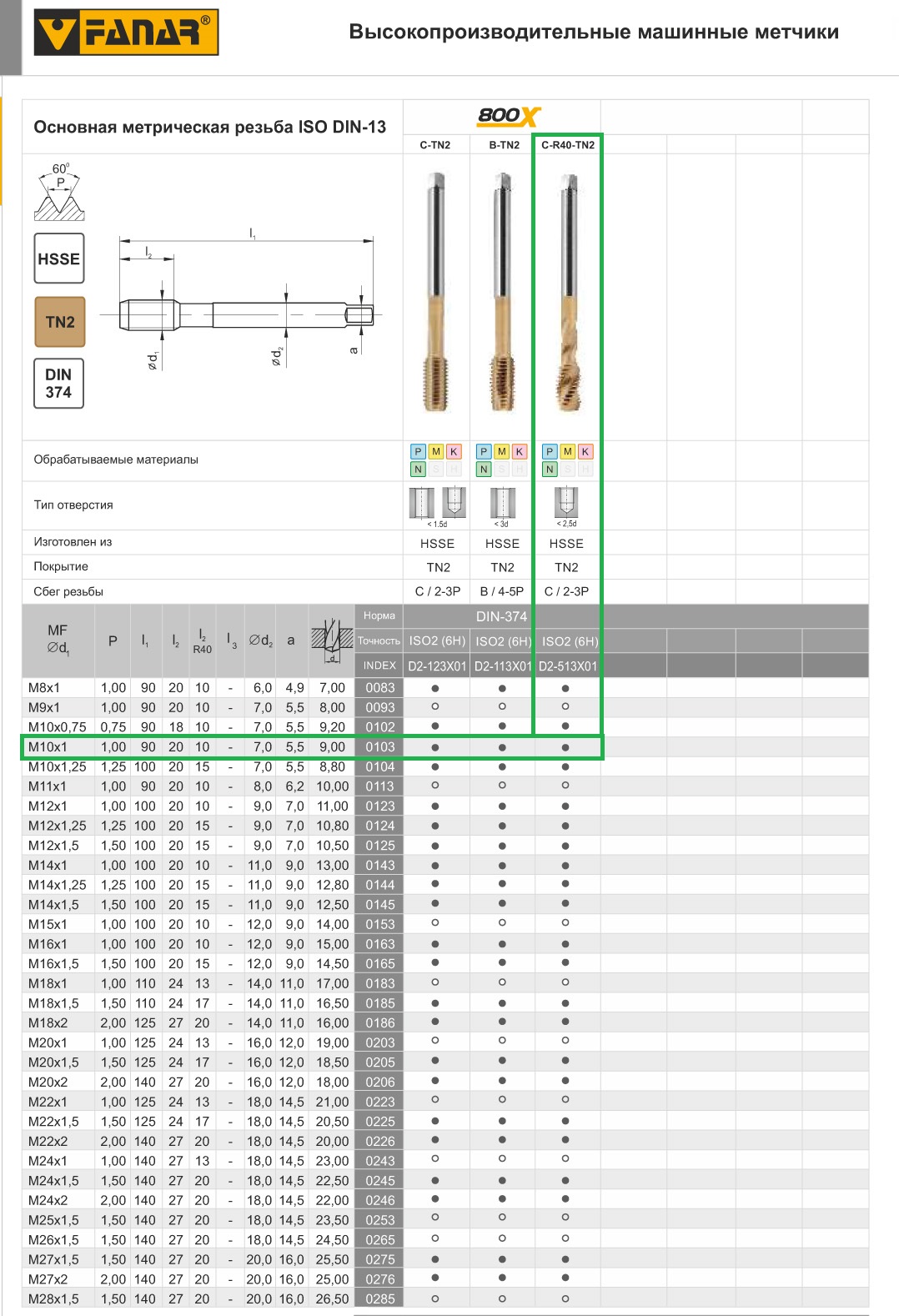The width and height of the screenshot is (899, 1316).
Task: Click the C-TN2 tap photo
Action: click(x=436, y=292)
